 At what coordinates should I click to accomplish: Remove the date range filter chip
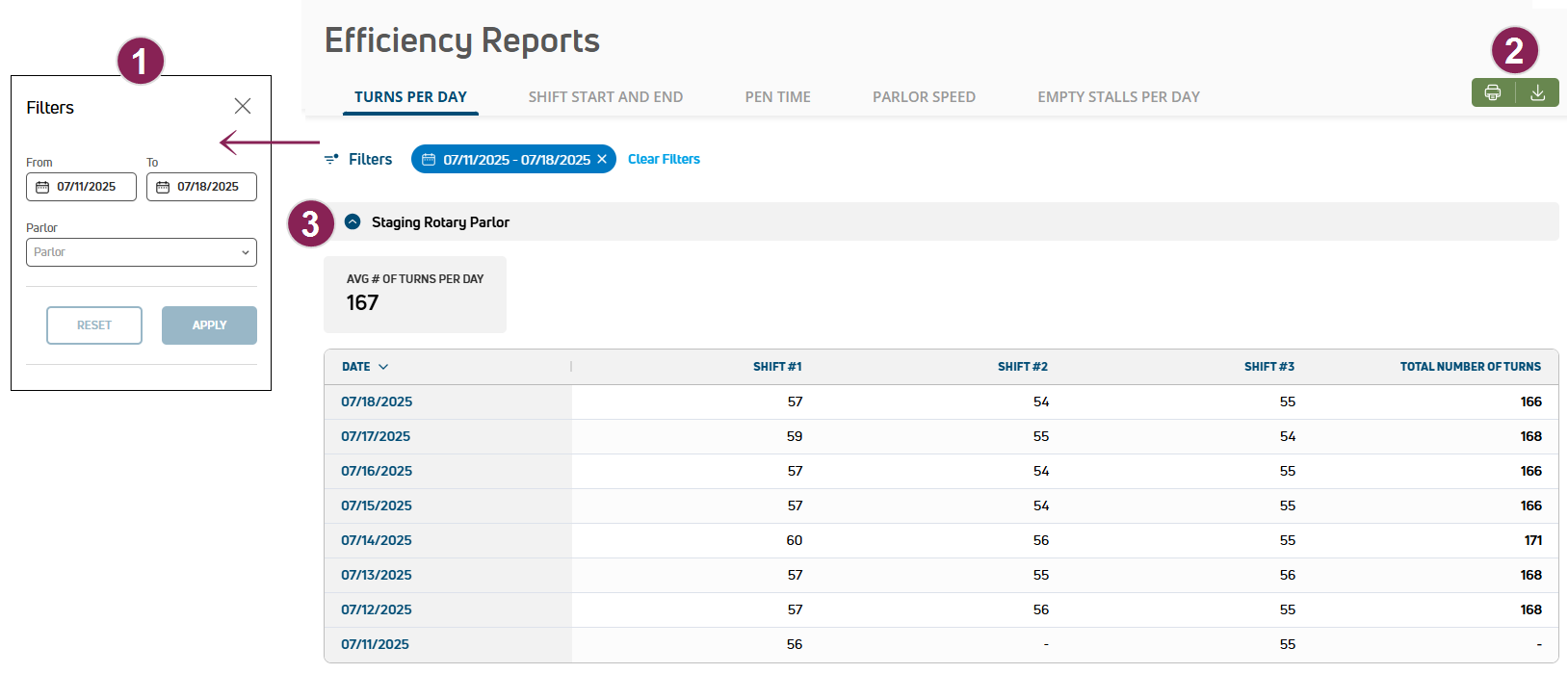tap(602, 159)
